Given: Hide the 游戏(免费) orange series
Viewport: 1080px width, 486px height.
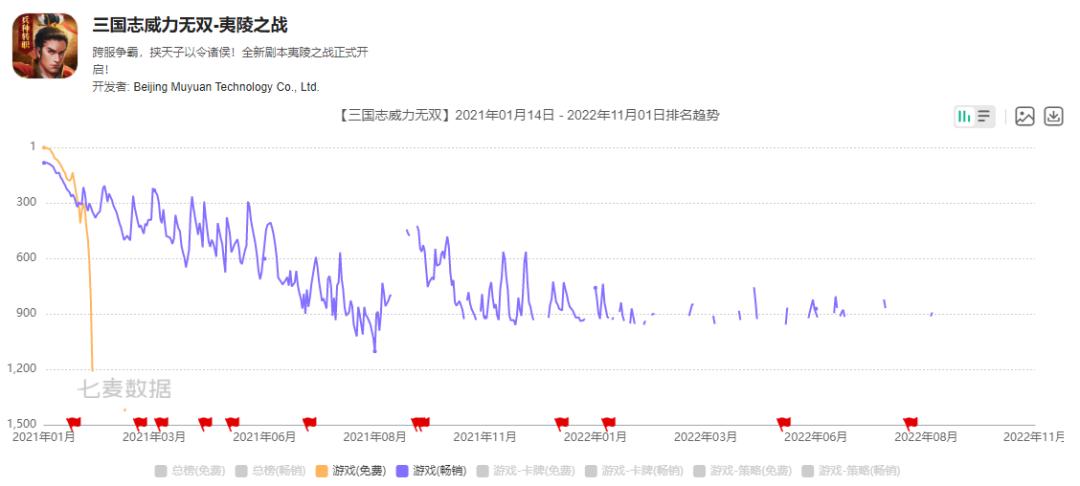Looking at the screenshot, I should tap(351, 471).
